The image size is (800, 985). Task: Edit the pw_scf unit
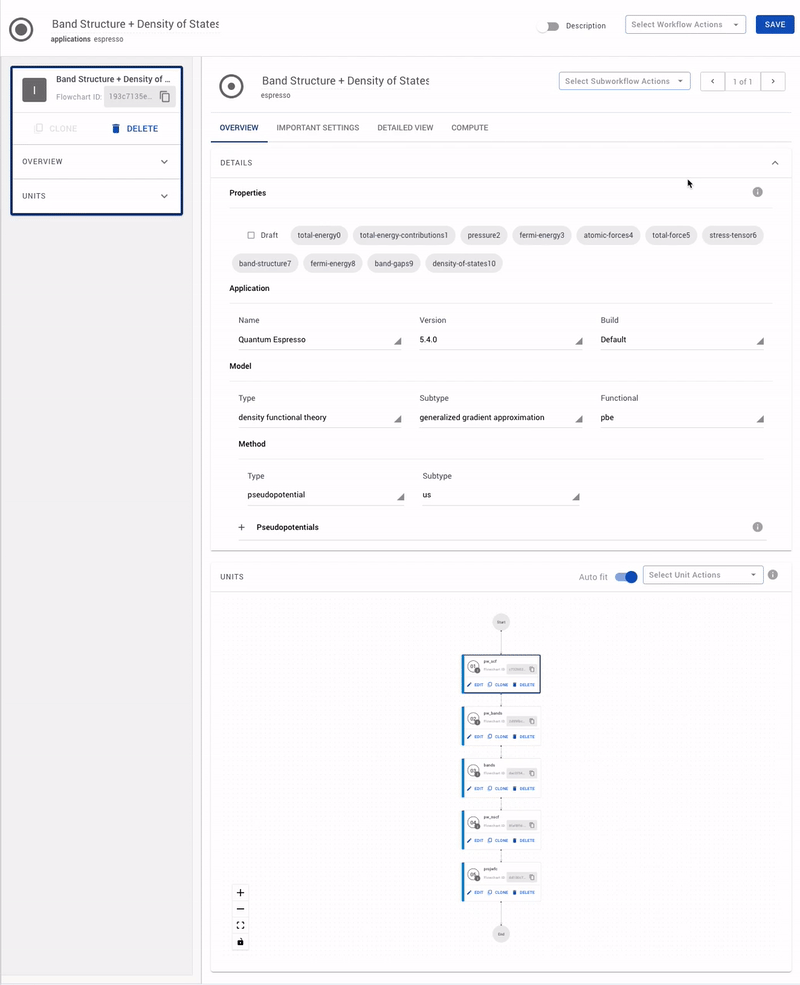475,685
